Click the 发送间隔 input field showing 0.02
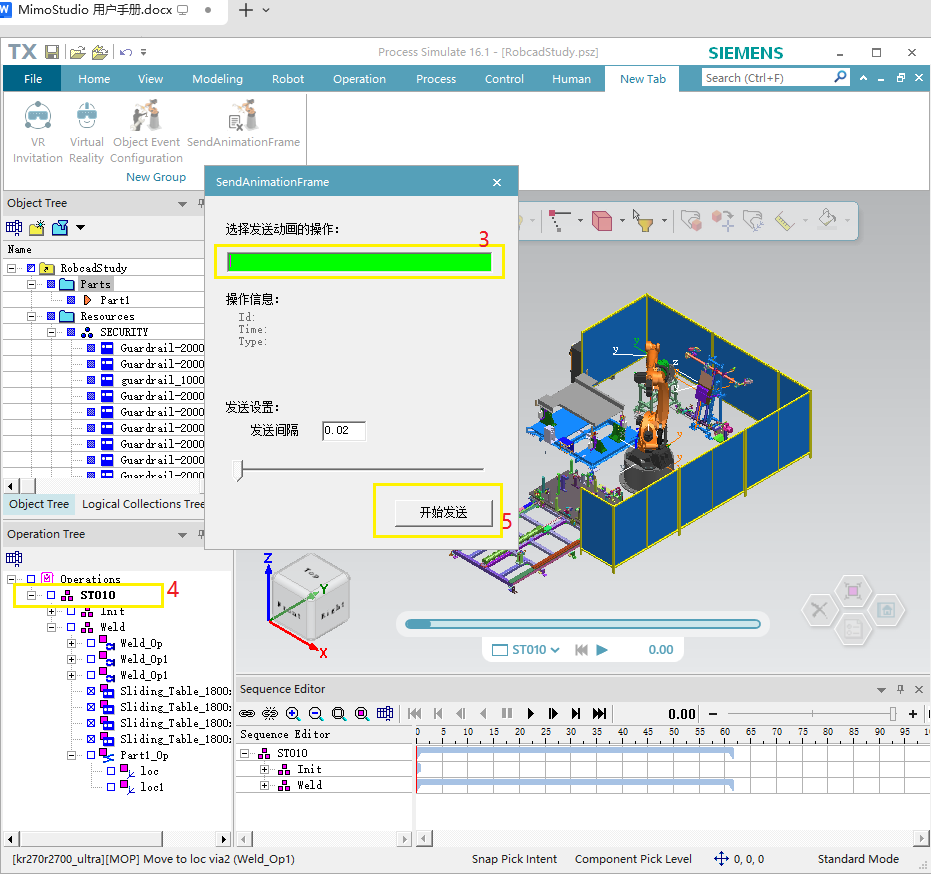This screenshot has width=931, height=874. click(x=343, y=431)
